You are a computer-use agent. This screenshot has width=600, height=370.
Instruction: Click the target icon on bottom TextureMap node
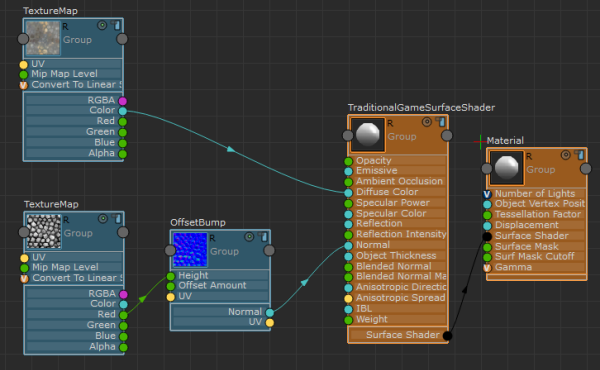103,219
